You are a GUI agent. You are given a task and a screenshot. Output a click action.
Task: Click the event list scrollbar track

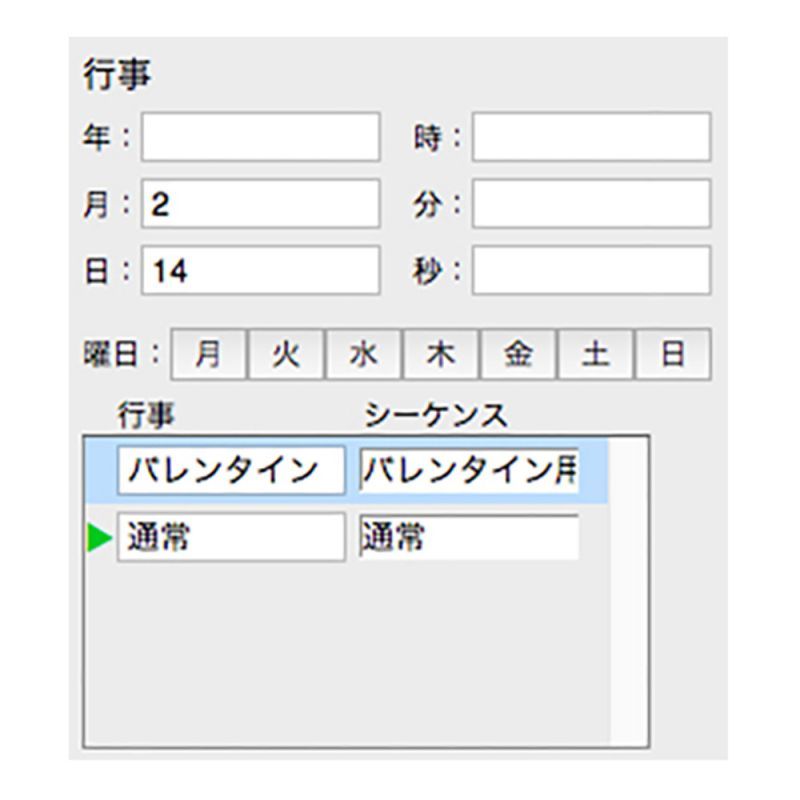pos(629,592)
